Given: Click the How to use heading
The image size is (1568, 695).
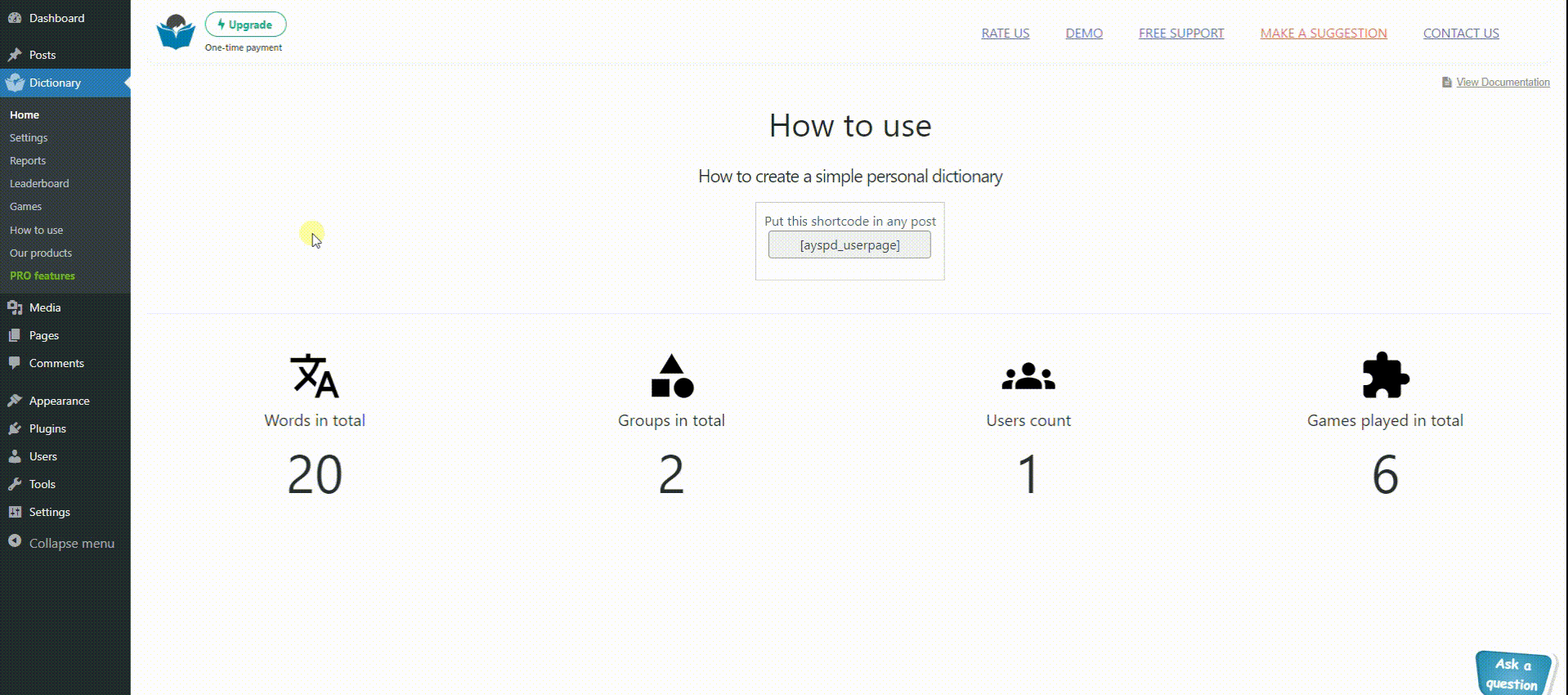Looking at the screenshot, I should (850, 126).
